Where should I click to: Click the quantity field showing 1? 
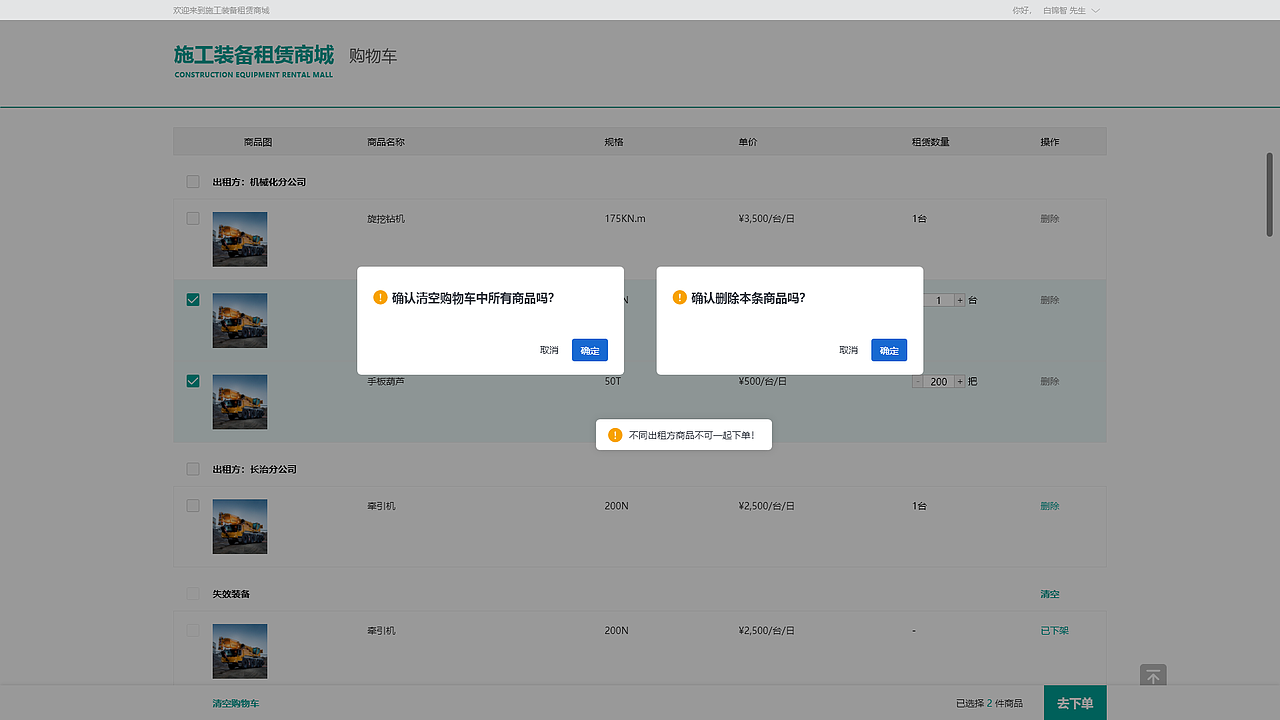(x=939, y=300)
